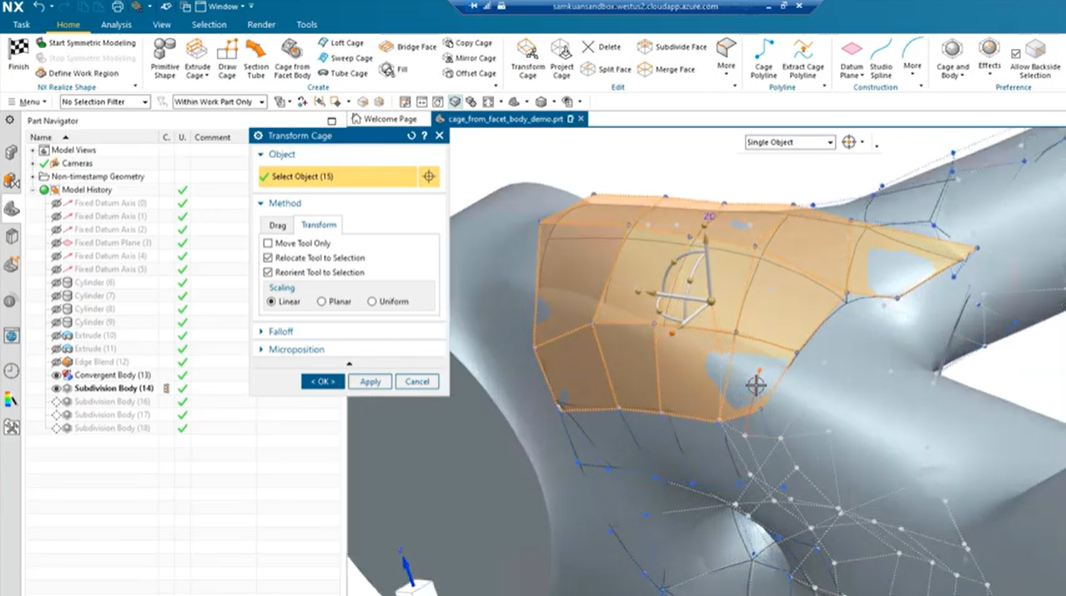Screen dimensions: 1066x596
Task: Select the Primitive Shape tool
Action: (165, 58)
